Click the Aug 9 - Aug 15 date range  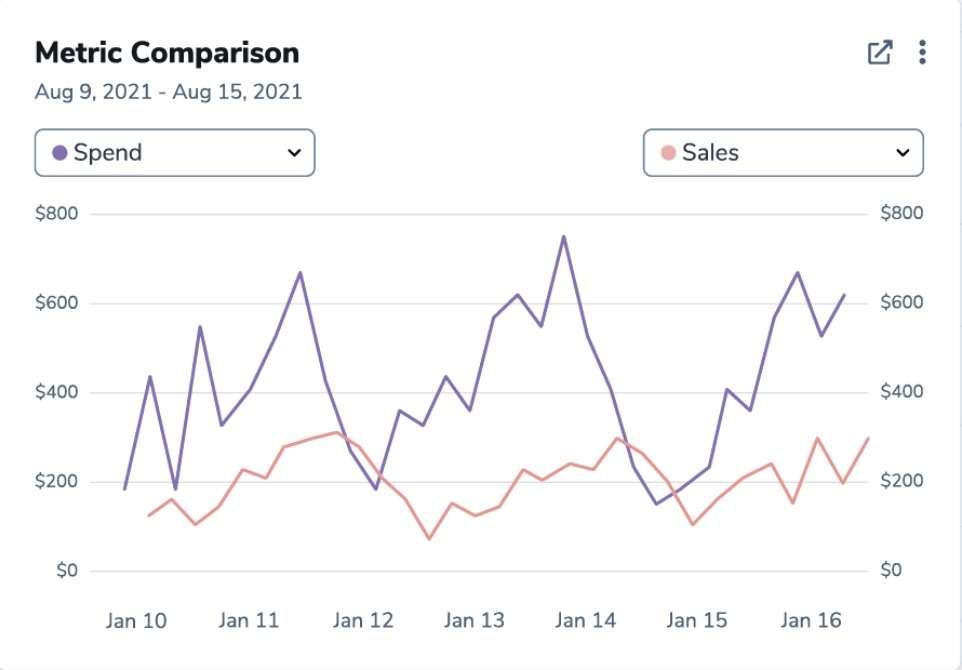coord(169,92)
